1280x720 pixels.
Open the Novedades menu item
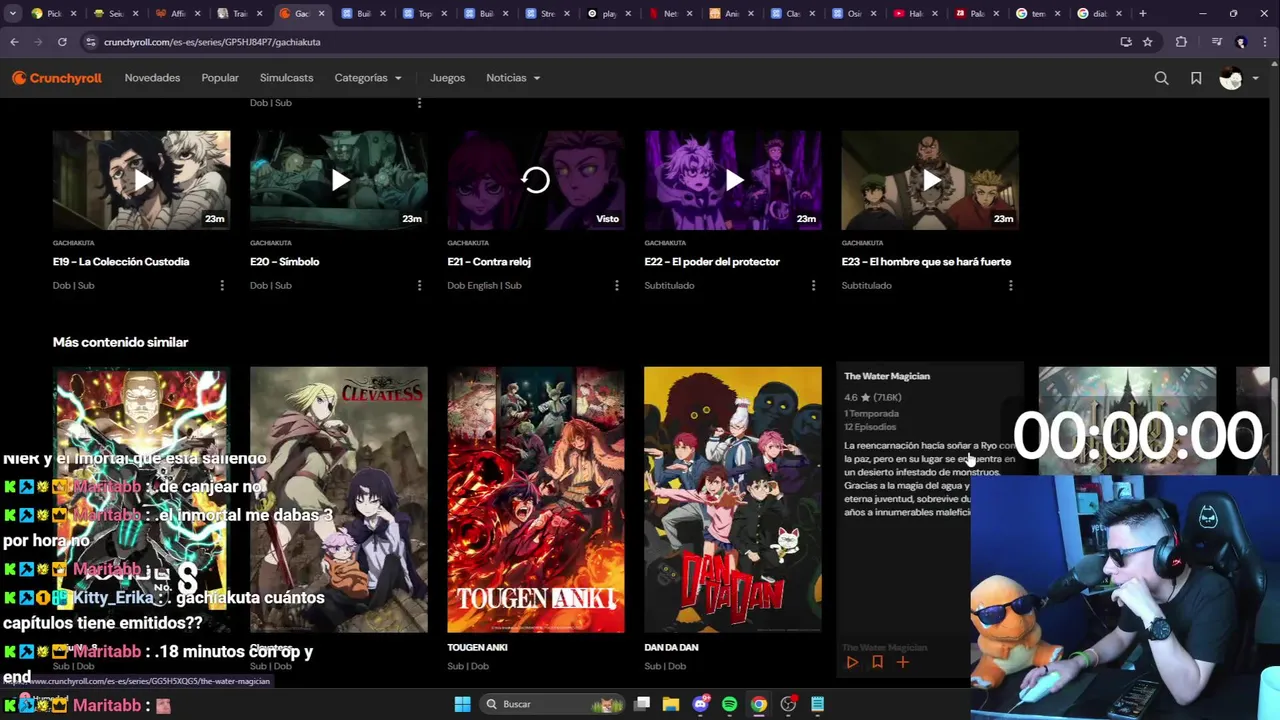coord(152,78)
